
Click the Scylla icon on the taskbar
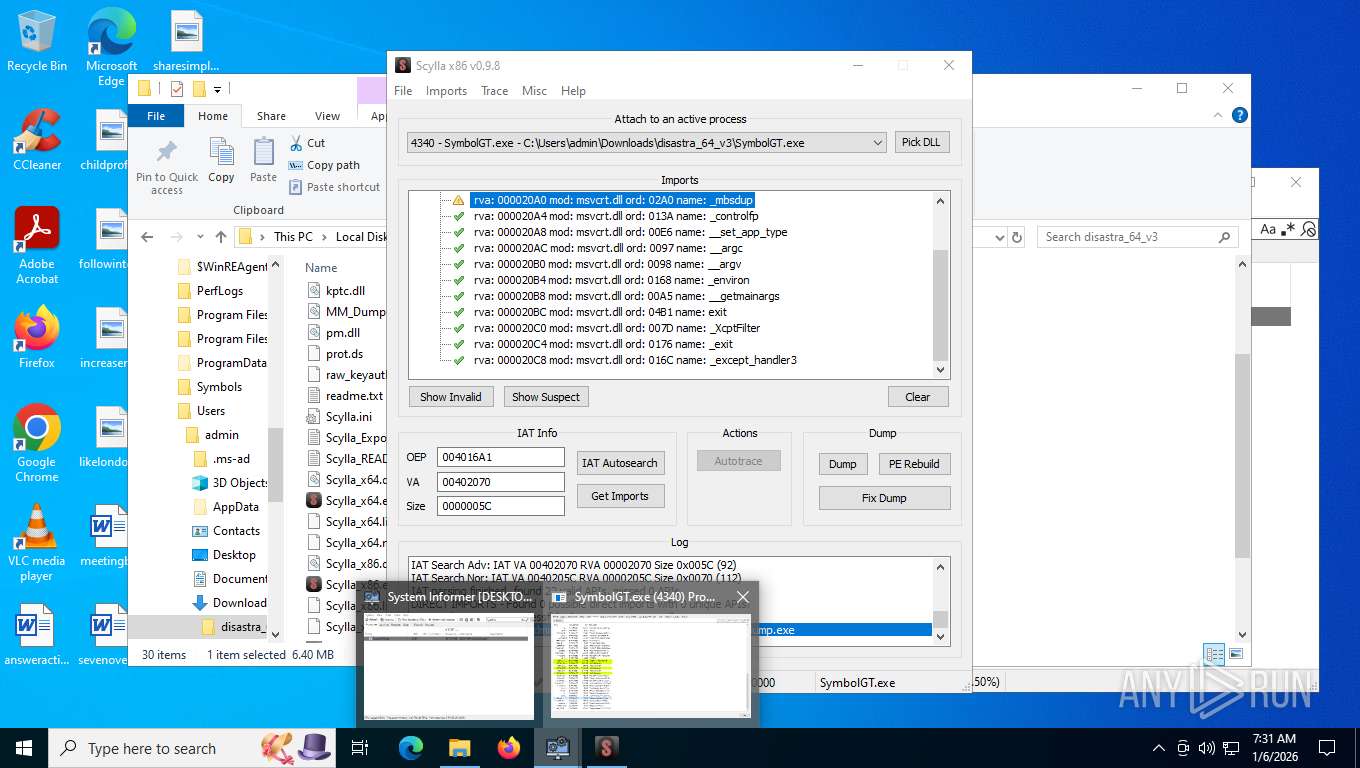606,748
